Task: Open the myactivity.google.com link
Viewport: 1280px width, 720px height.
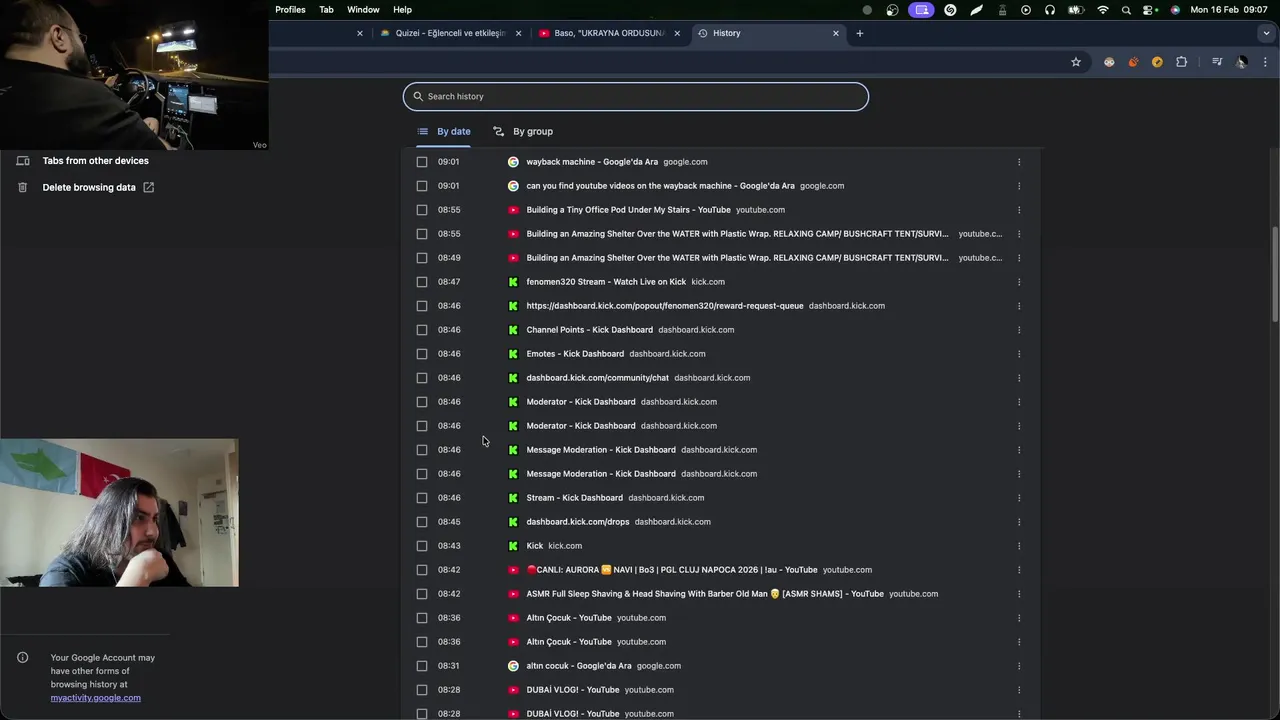Action: (96, 698)
